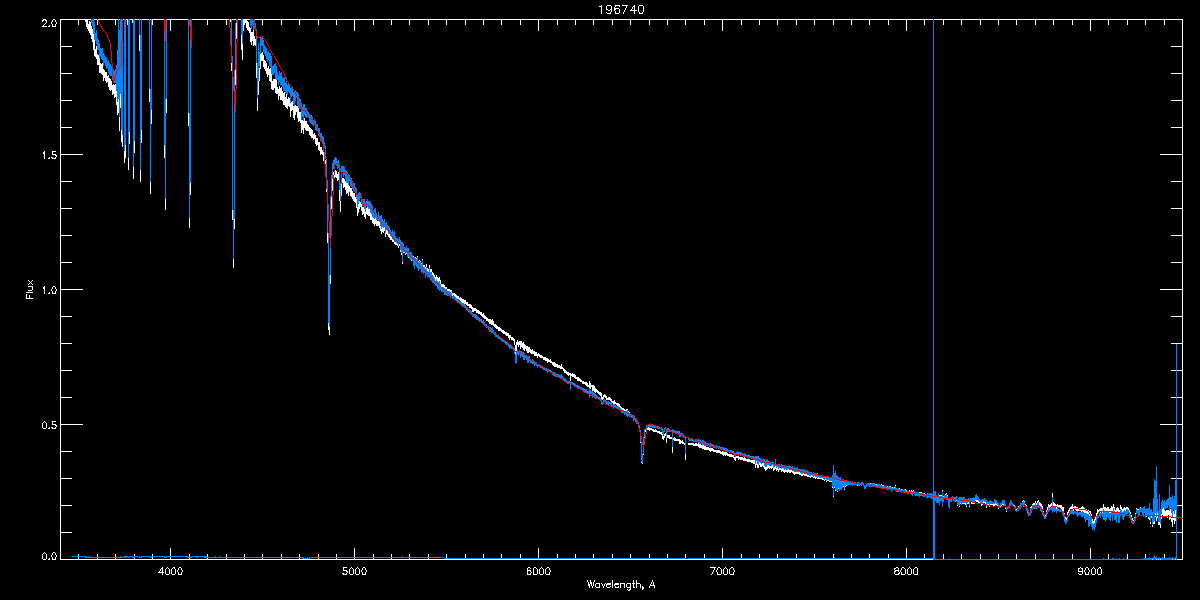Viewport: 1200px width, 600px height.
Task: Click the 1.0 flux tick label
Action: click(48, 290)
